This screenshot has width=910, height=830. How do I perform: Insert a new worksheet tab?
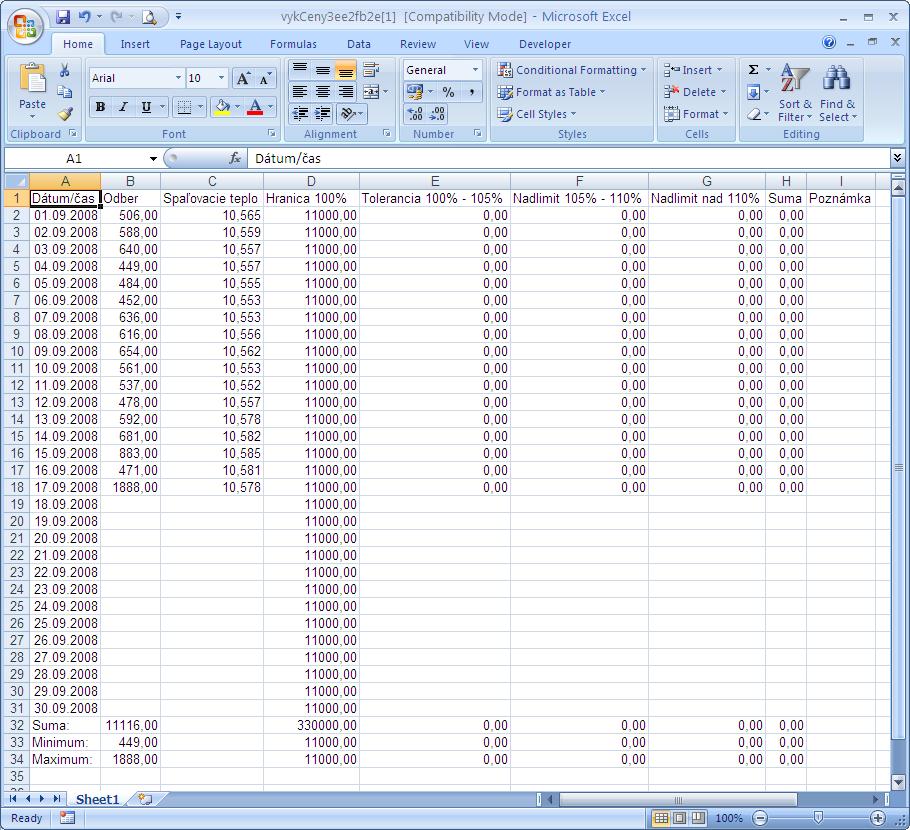pos(145,799)
